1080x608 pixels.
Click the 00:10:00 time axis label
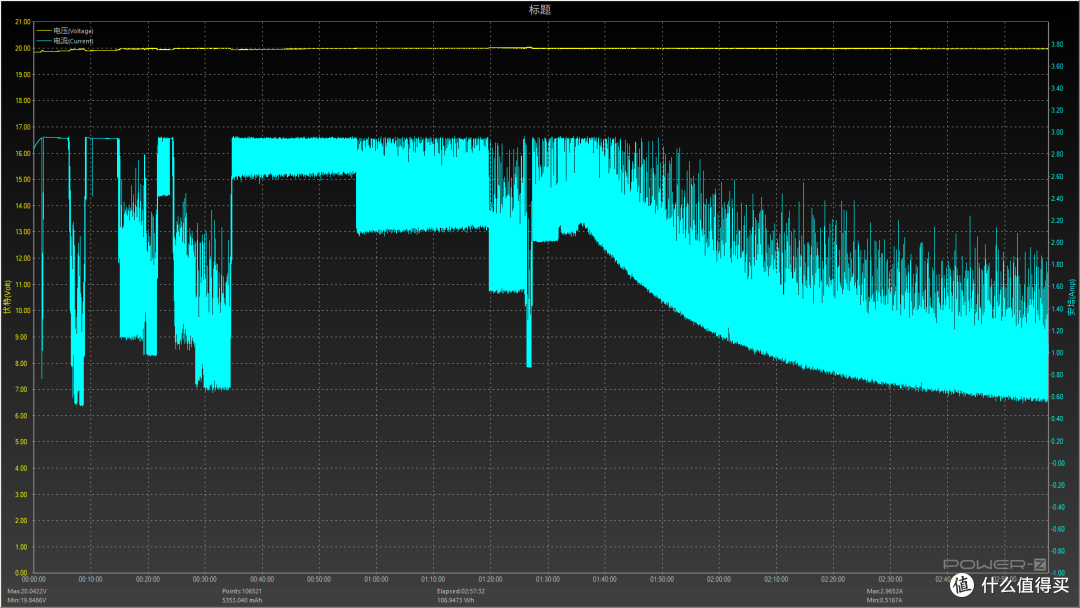(x=90, y=580)
